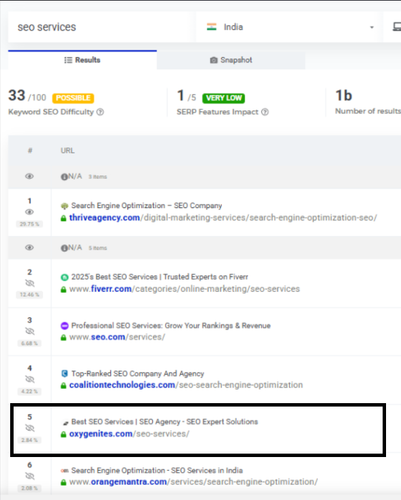Click the green lock icon beside oxygenites.com
Image resolution: width=401 pixels, height=500 pixels.
click(x=63, y=435)
